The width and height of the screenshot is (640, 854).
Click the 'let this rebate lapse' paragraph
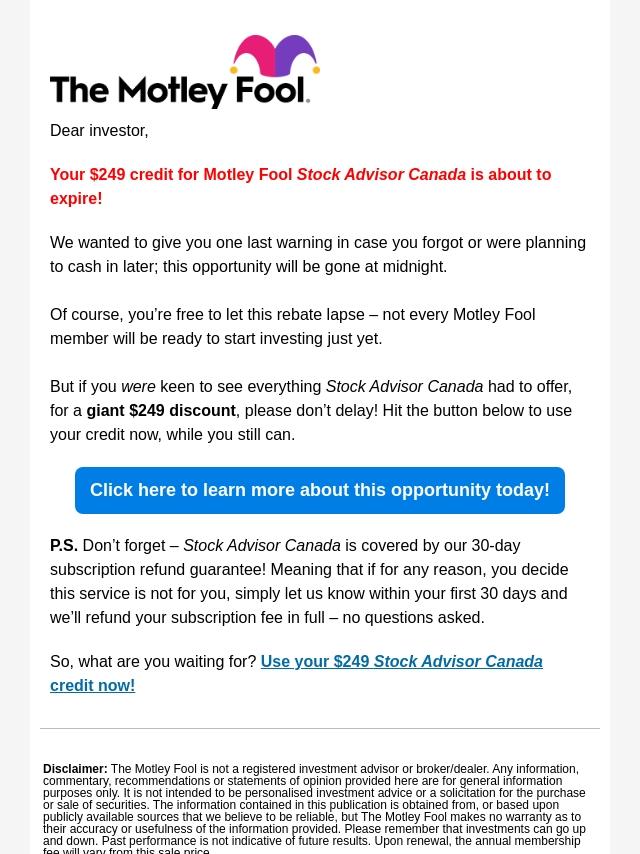(292, 326)
